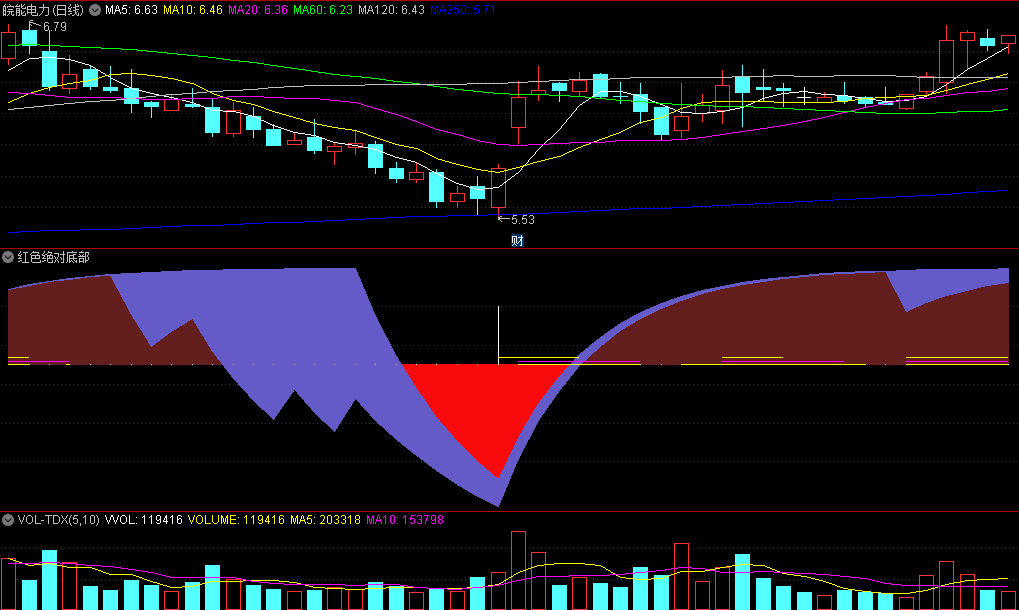The width and height of the screenshot is (1019, 610).
Task: Select the MA5: 6.63 legend value
Action: (x=131, y=10)
